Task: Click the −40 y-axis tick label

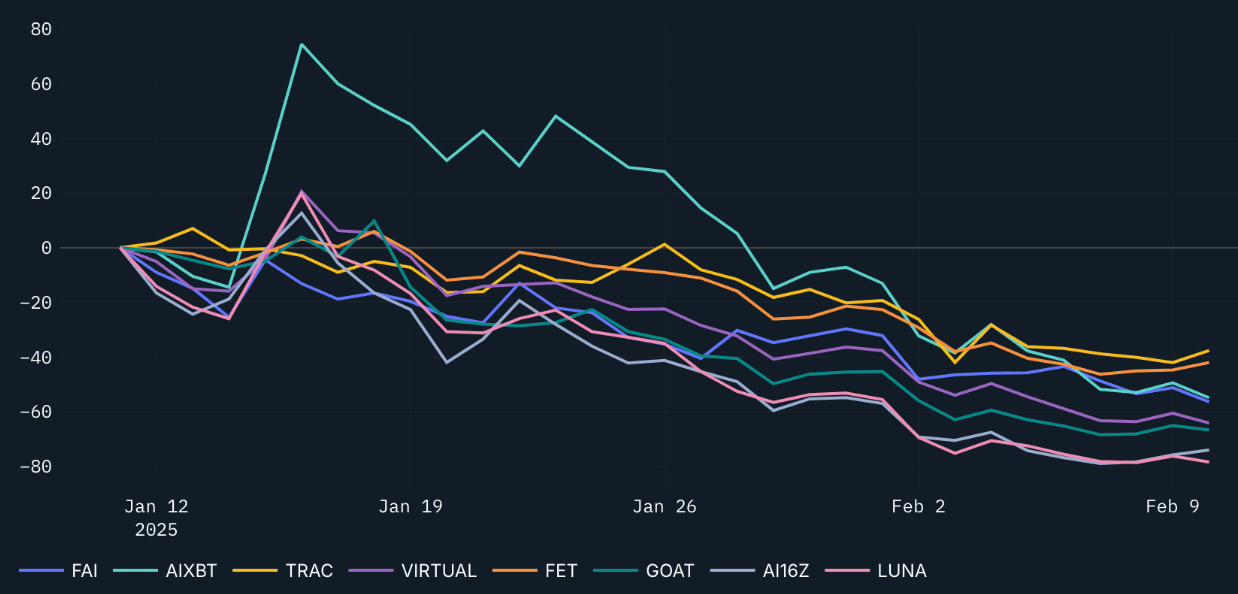Action: tap(36, 357)
